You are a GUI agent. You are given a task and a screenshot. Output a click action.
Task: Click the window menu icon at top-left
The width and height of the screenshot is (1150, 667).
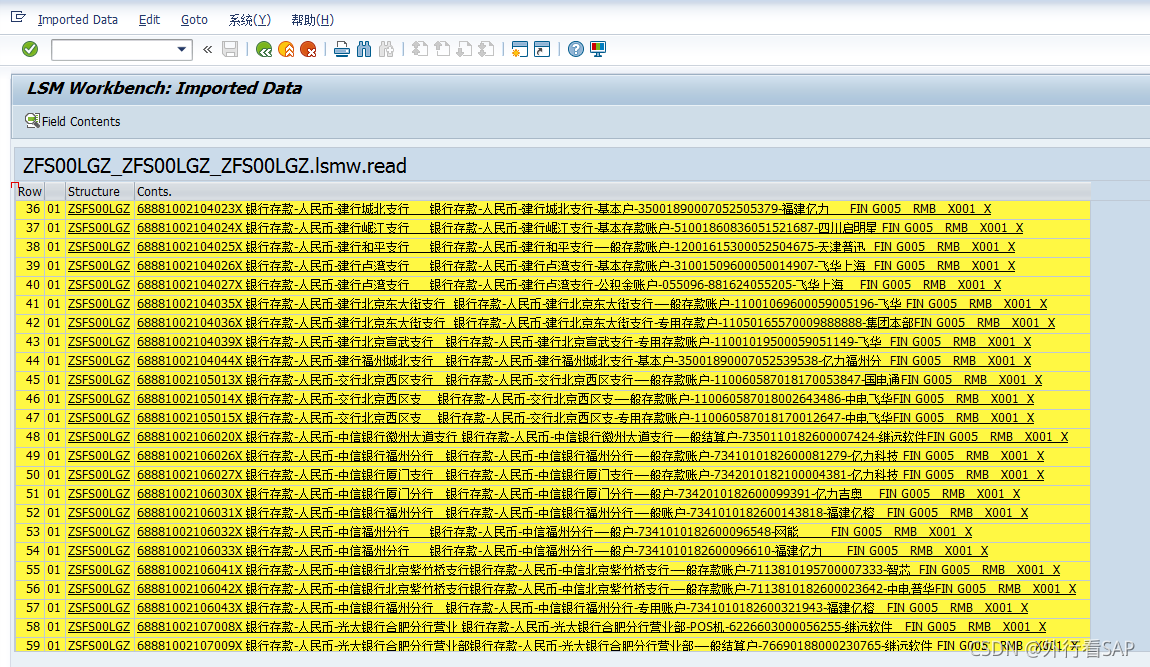click(18, 18)
